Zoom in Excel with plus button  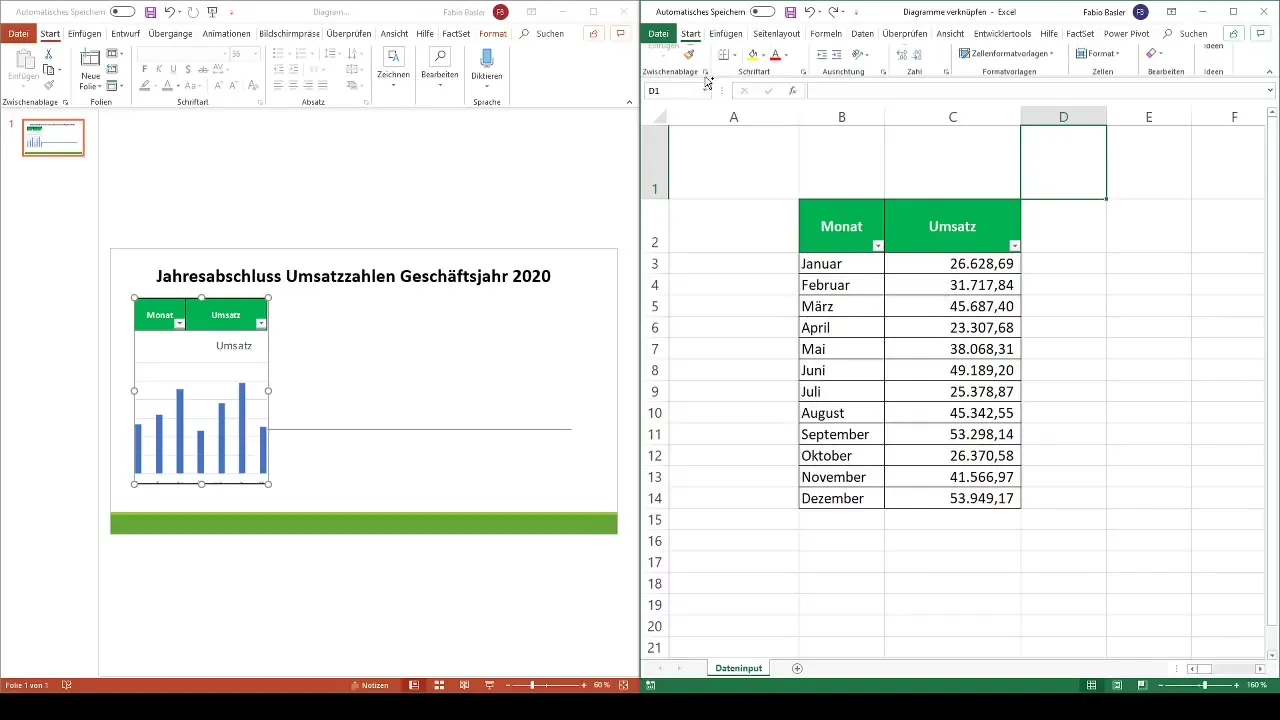[x=1237, y=685]
